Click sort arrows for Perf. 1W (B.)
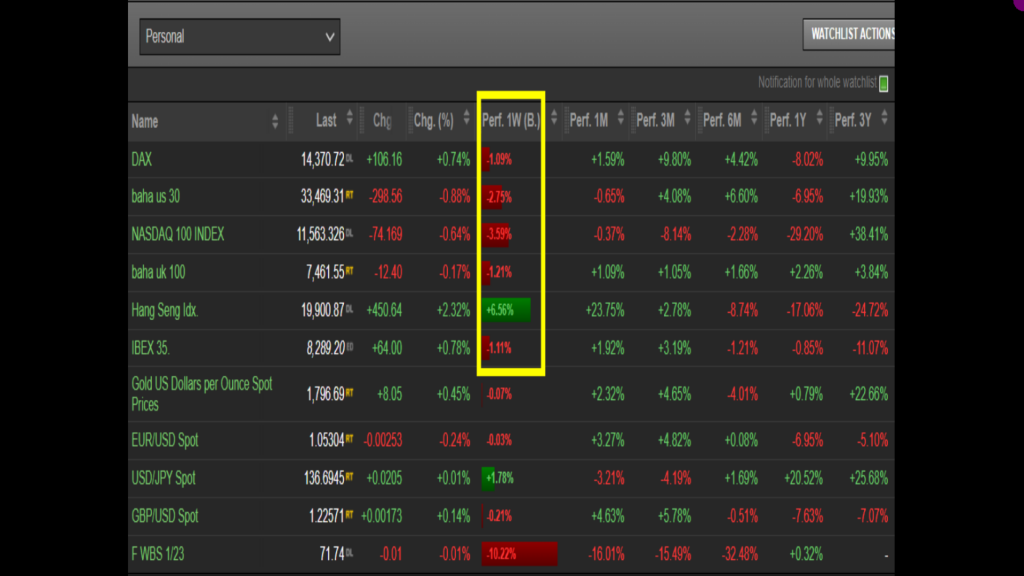The image size is (1024, 576). (x=553, y=119)
